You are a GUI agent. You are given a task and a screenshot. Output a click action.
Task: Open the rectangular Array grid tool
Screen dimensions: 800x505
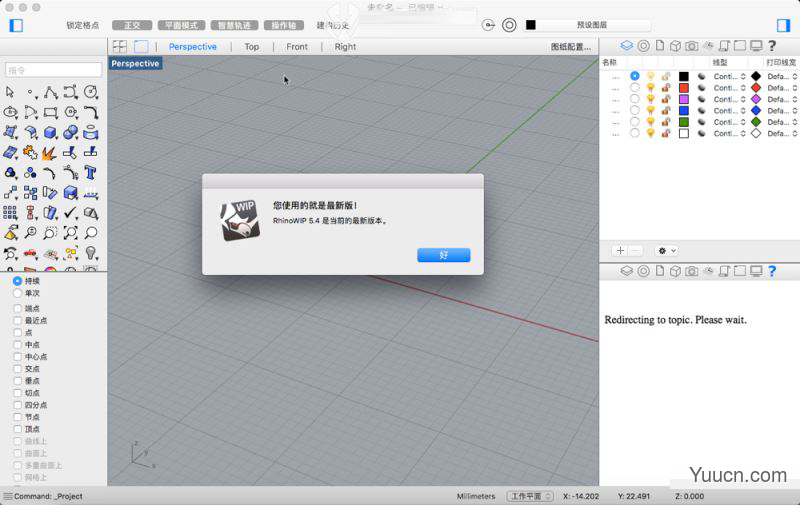[10, 213]
